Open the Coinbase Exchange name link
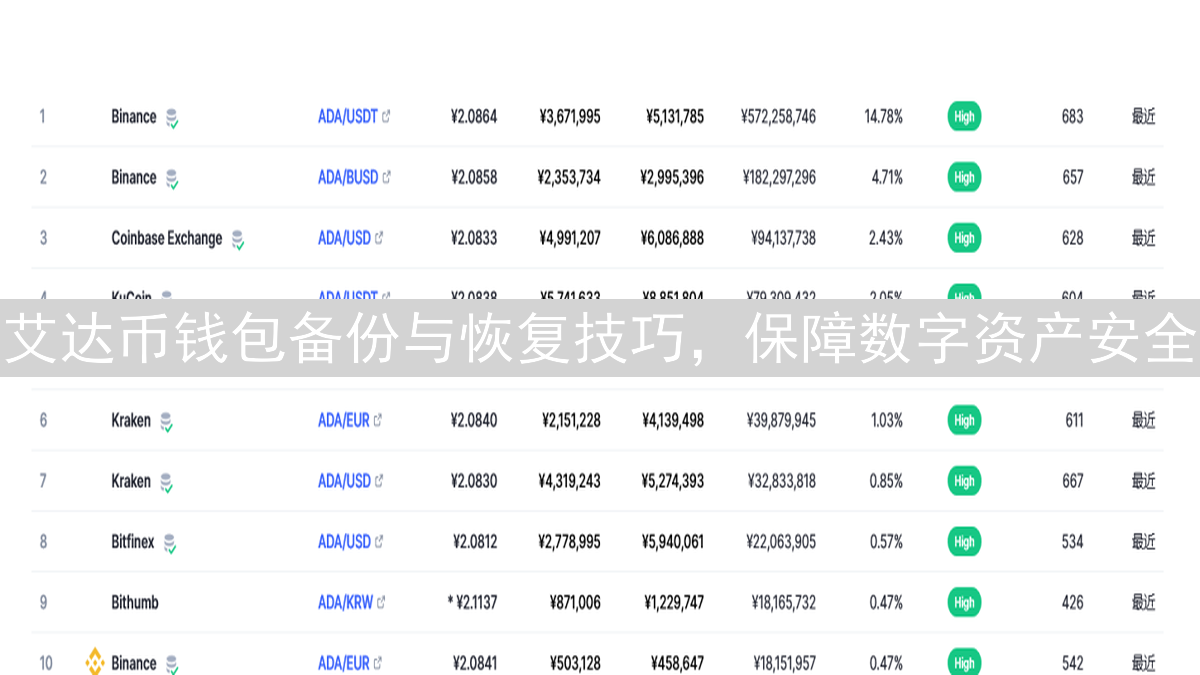1200x675 pixels. [x=167, y=238]
